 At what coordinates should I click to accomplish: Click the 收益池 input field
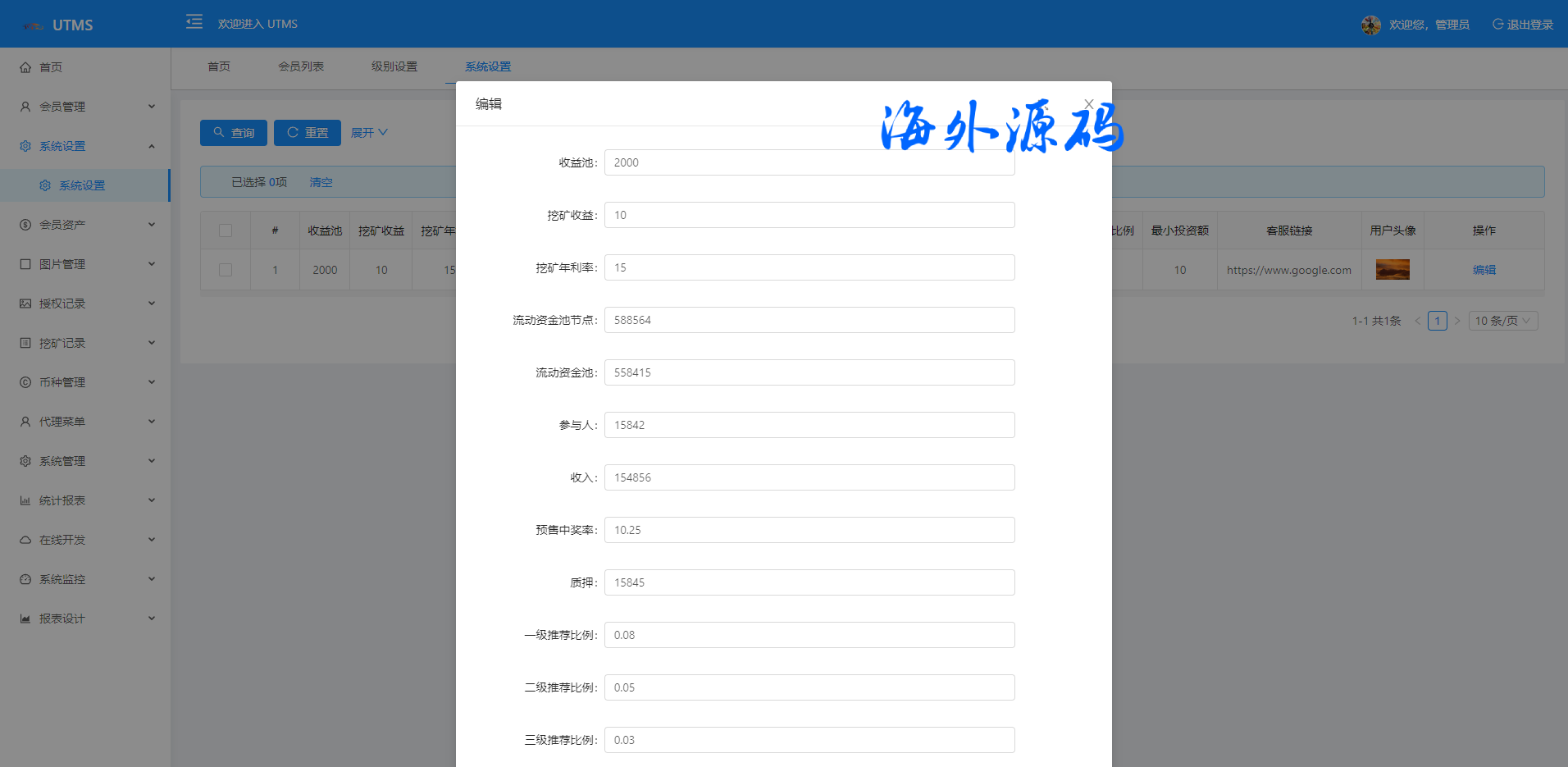click(809, 162)
